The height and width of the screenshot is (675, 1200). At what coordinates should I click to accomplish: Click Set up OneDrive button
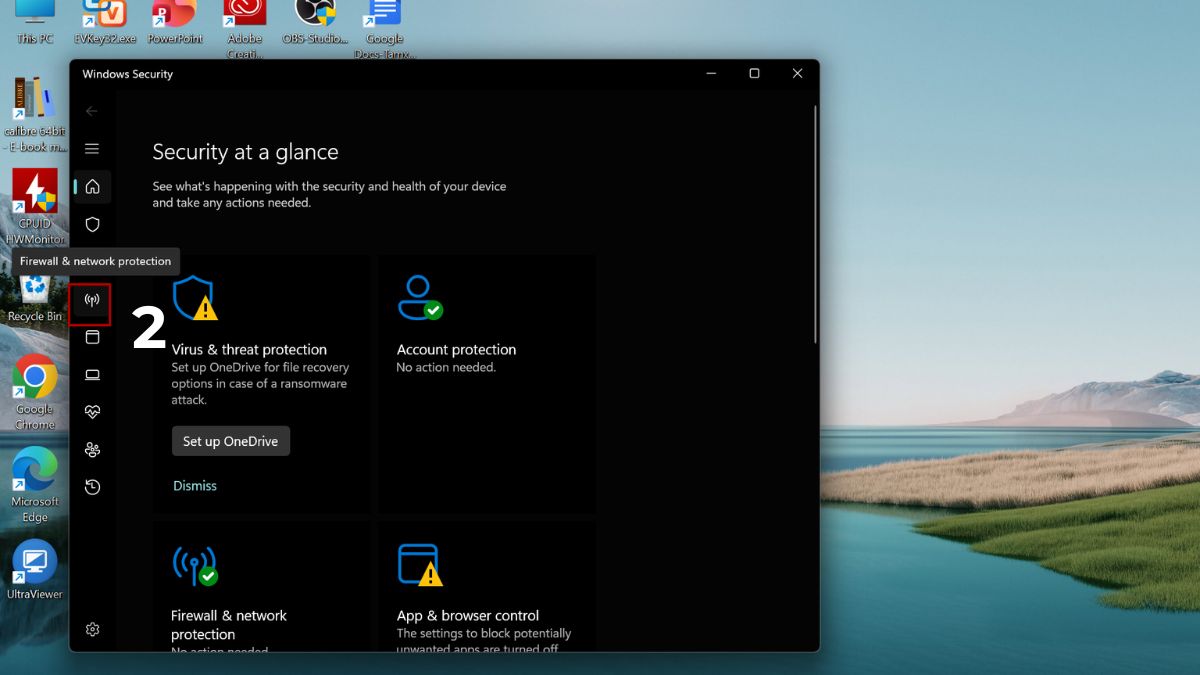coord(231,441)
